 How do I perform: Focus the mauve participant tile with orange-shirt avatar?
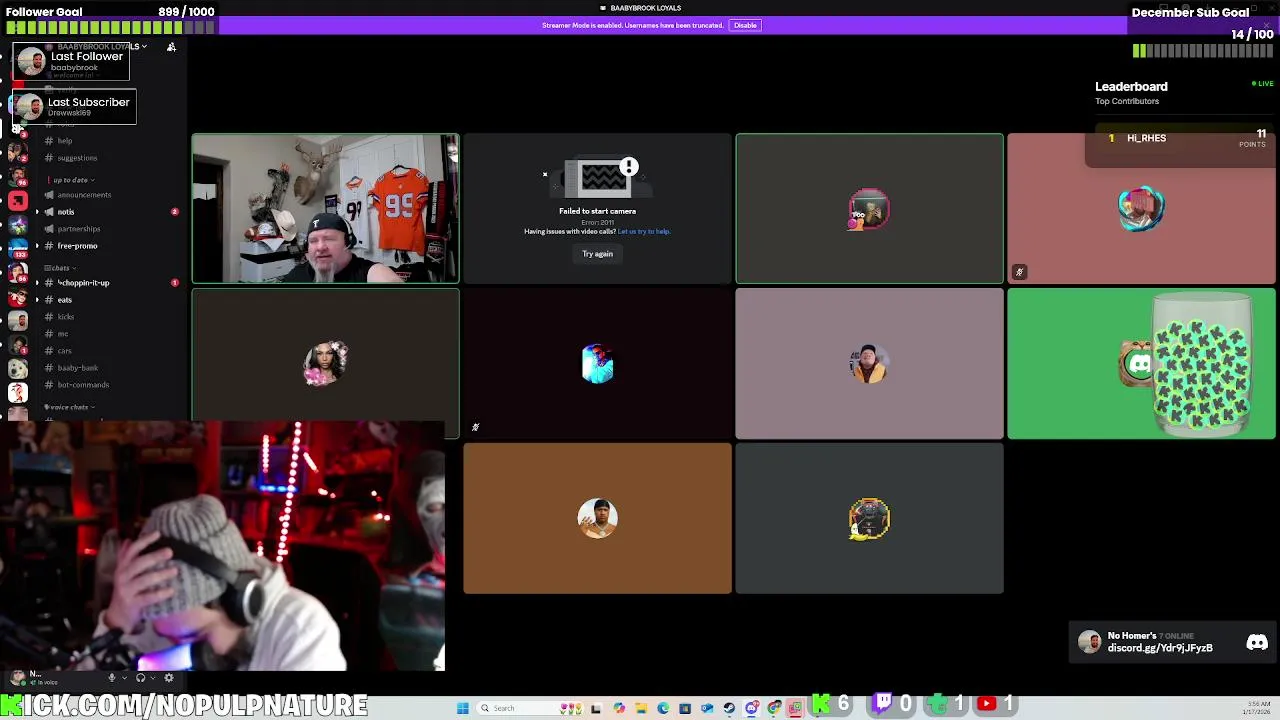pos(869,364)
